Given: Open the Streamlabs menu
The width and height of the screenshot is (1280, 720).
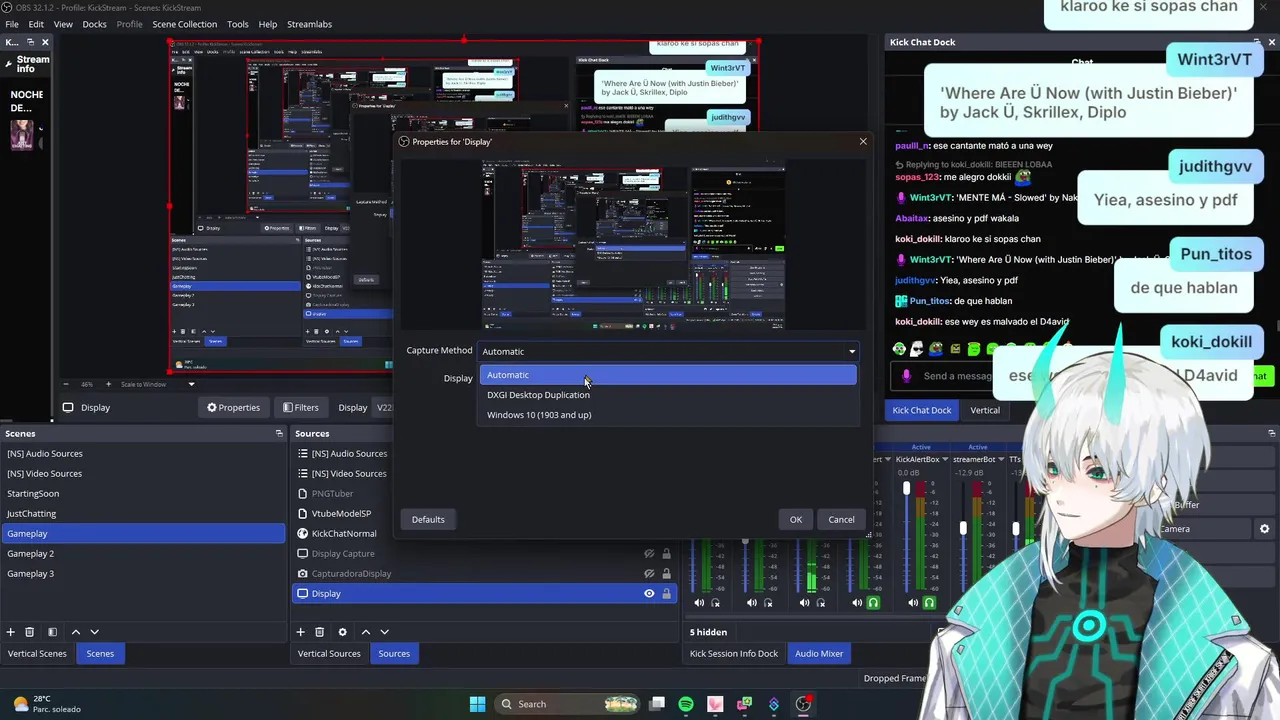Looking at the screenshot, I should 309,24.
